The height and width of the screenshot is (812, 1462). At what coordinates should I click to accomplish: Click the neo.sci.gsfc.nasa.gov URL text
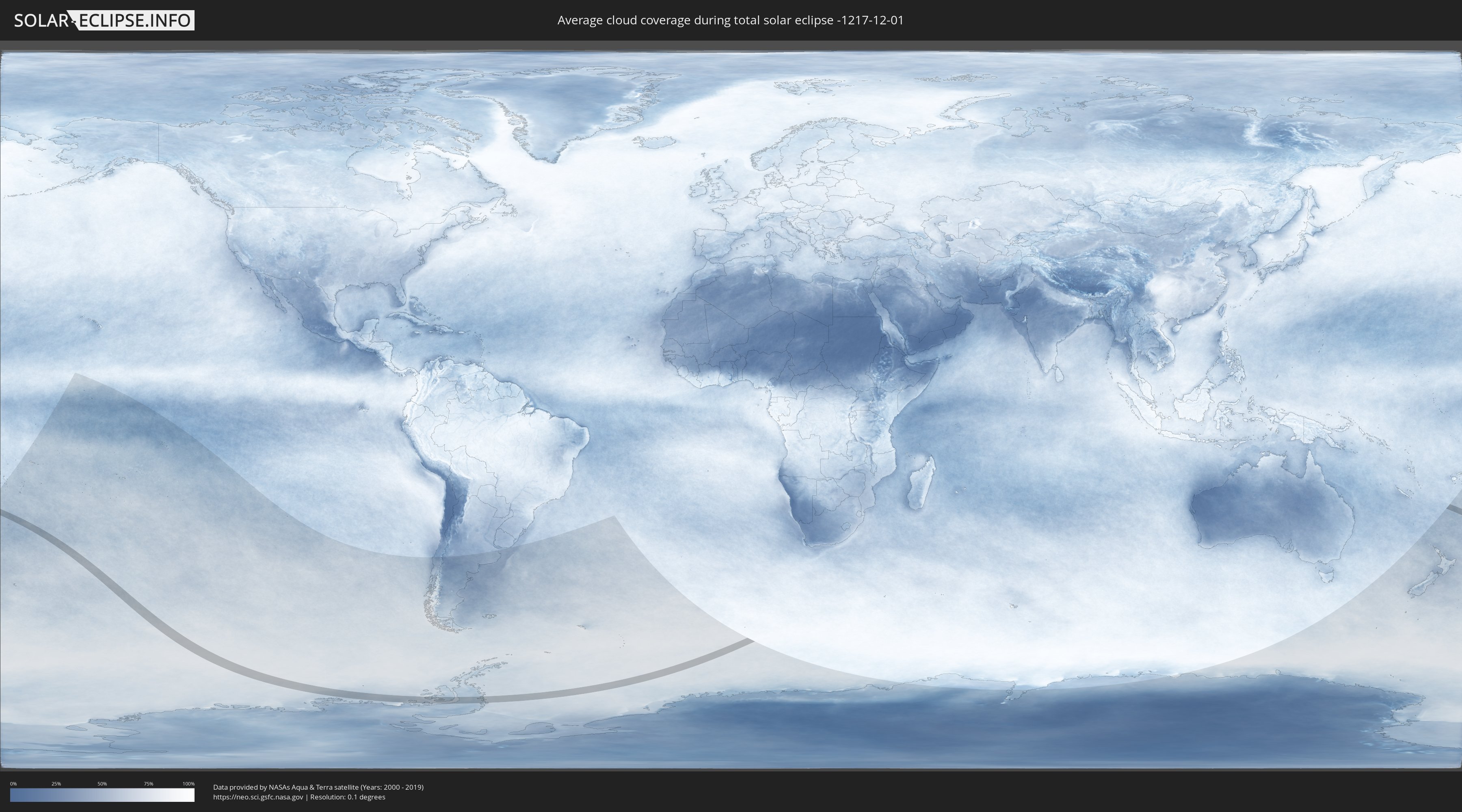point(258,797)
